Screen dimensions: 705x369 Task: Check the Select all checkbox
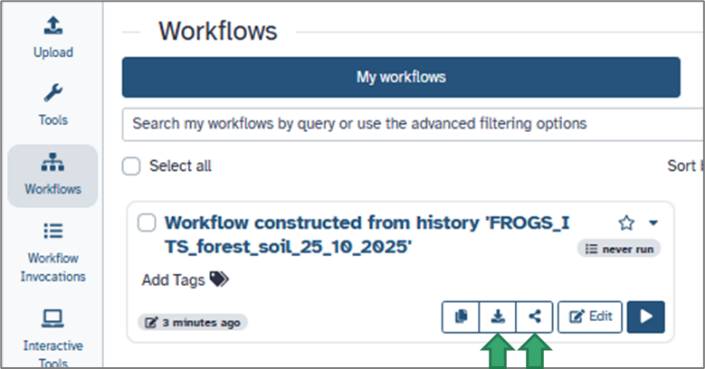point(131,166)
